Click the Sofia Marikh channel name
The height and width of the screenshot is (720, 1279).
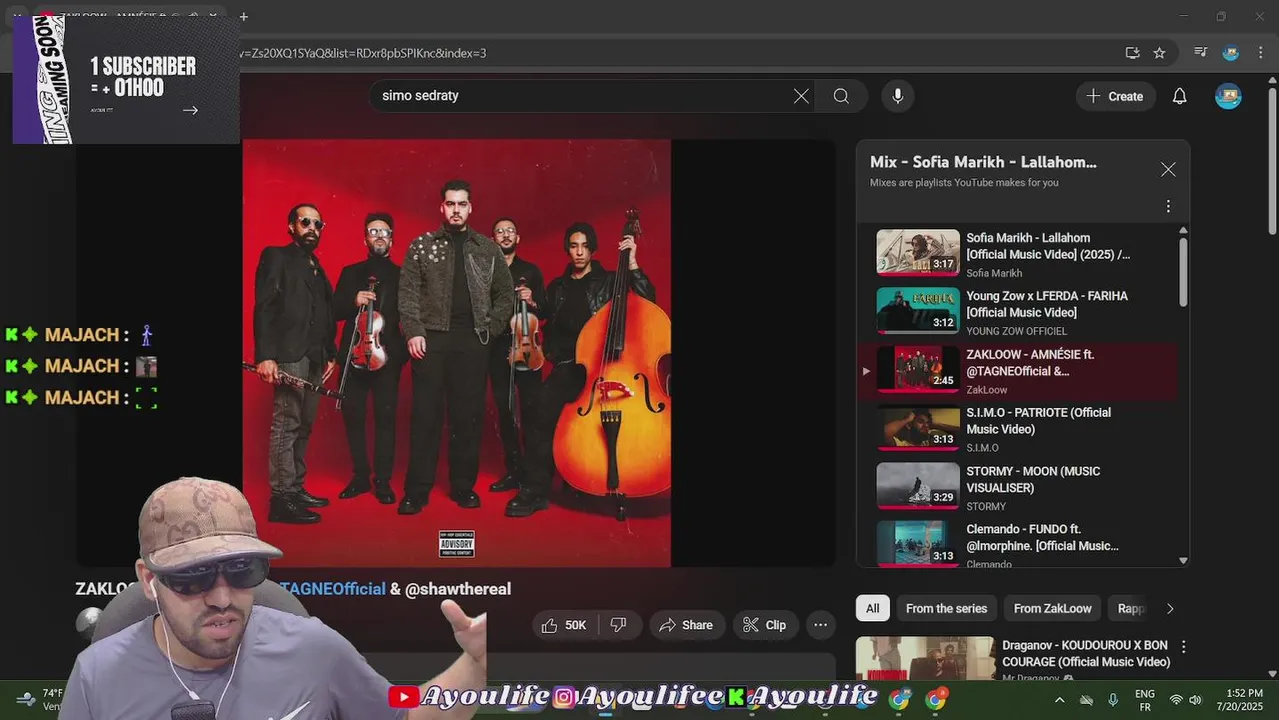click(994, 273)
